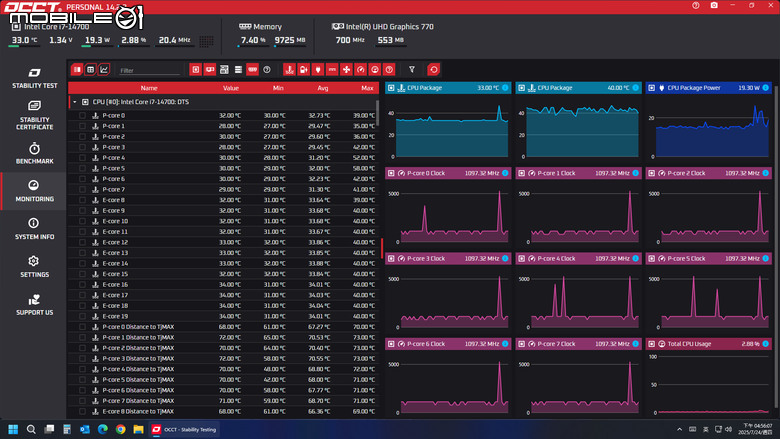Tick the P-core 3 row checkbox
780x439 pixels.
coord(82,147)
